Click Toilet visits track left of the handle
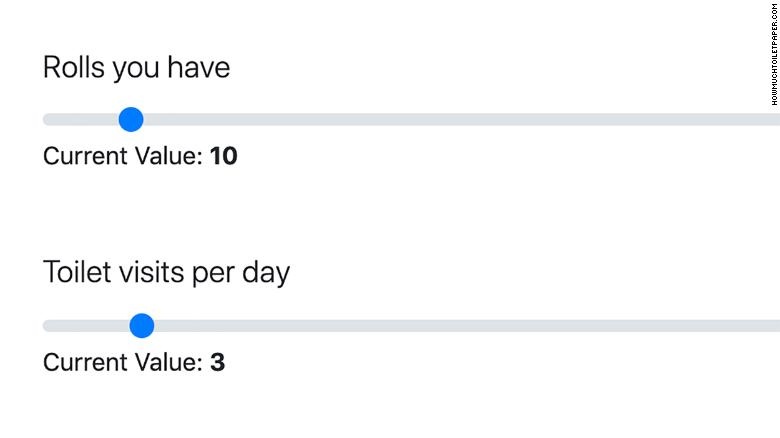The image size is (780, 438). [85, 325]
